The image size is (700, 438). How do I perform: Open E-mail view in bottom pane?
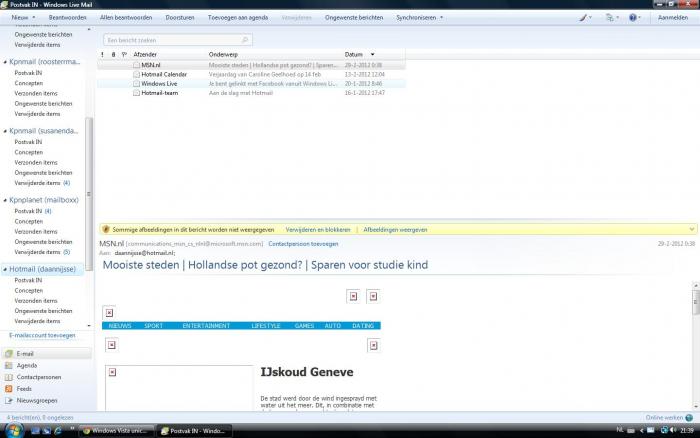point(46,354)
